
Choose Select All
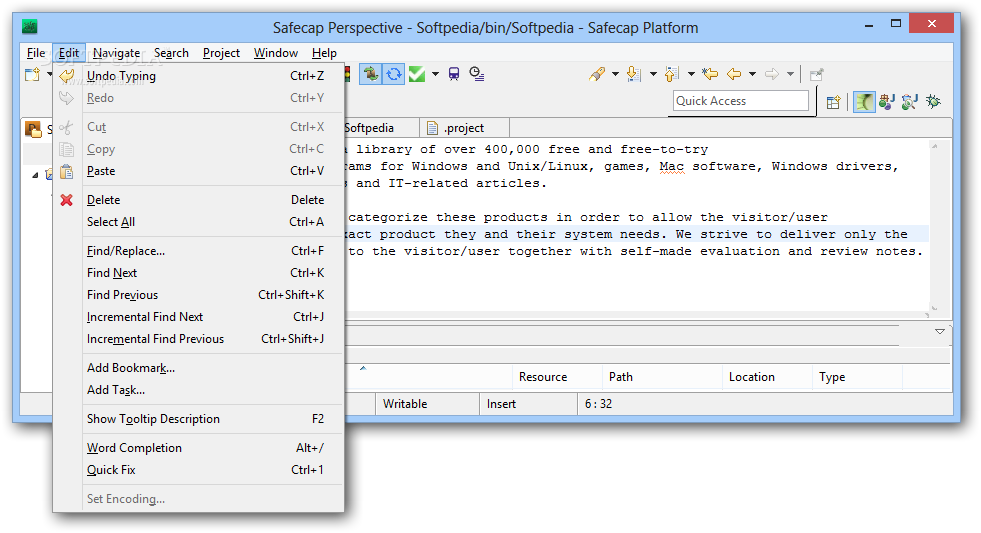pos(198,221)
